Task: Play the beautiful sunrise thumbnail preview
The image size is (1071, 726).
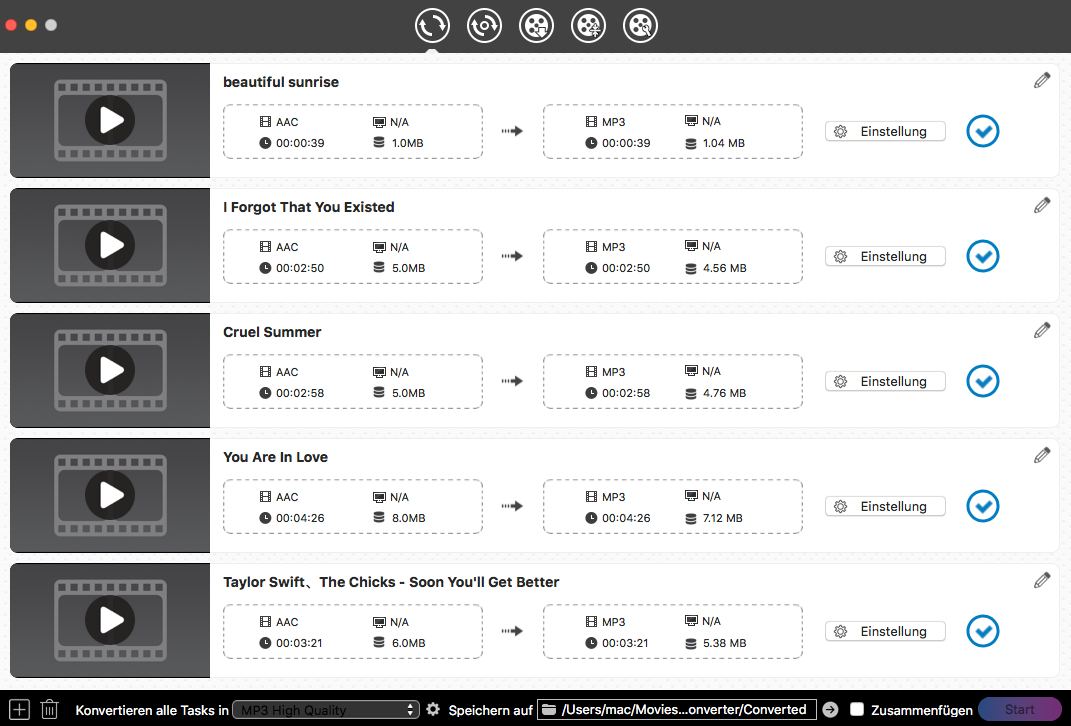Action: [x=110, y=120]
